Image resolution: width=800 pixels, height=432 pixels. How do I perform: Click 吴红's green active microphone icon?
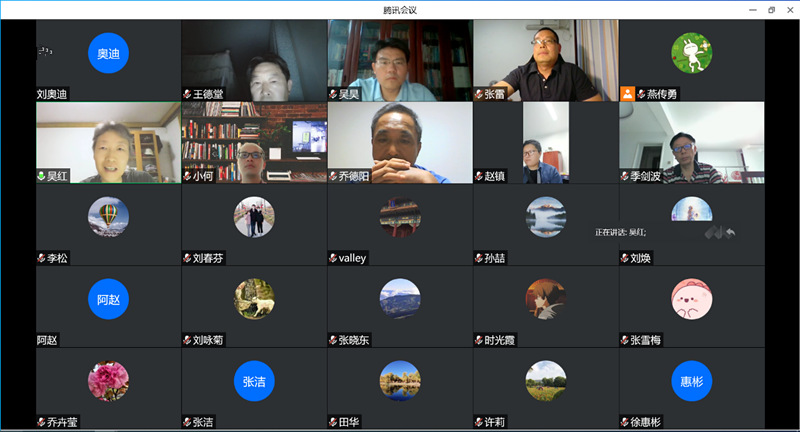click(41, 176)
